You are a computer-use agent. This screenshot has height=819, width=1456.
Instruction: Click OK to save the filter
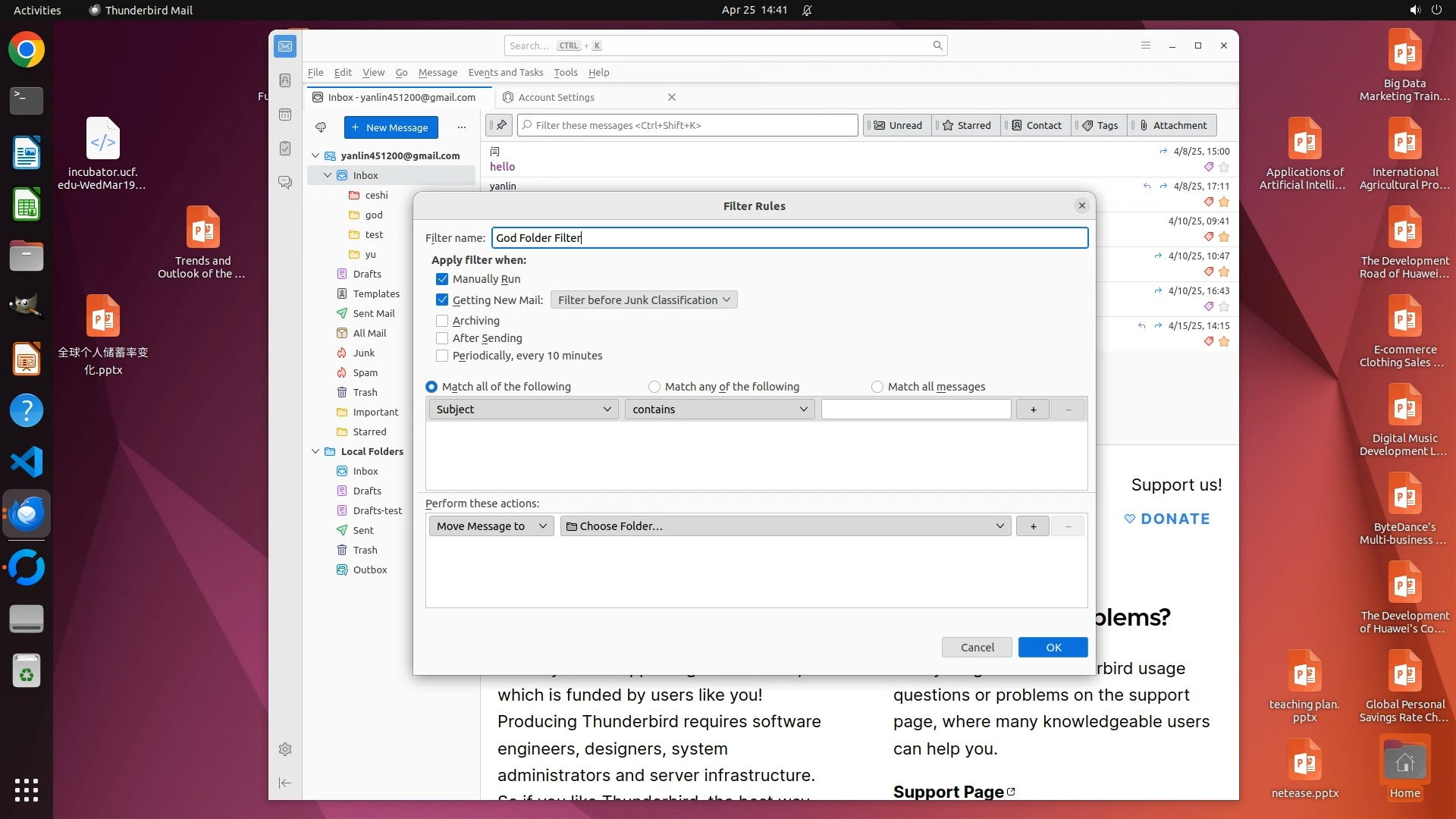coord(1053,648)
